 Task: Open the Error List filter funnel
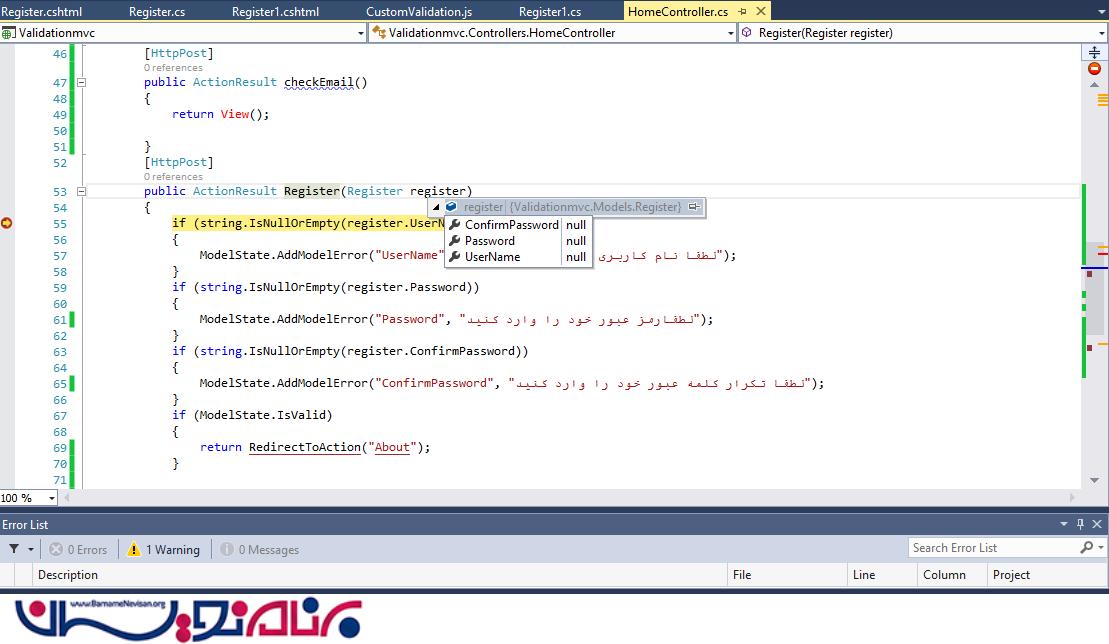tap(15, 549)
